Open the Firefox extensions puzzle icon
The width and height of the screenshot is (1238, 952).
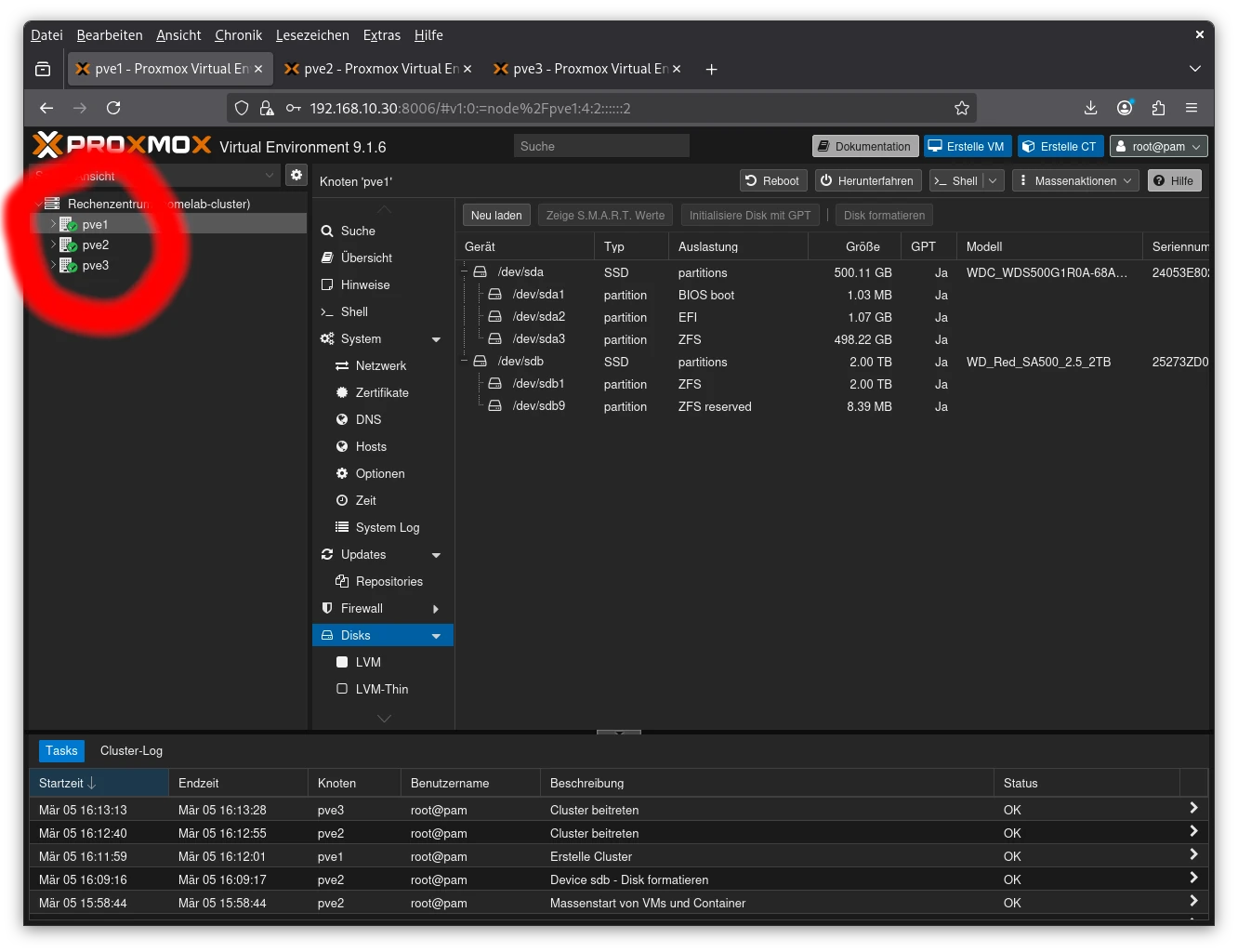point(1158,108)
